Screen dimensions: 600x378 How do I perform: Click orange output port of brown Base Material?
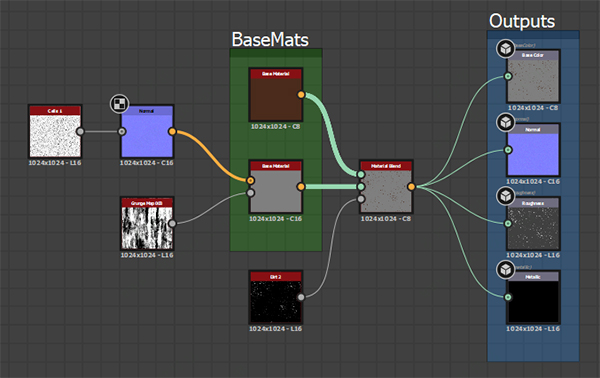click(x=301, y=94)
